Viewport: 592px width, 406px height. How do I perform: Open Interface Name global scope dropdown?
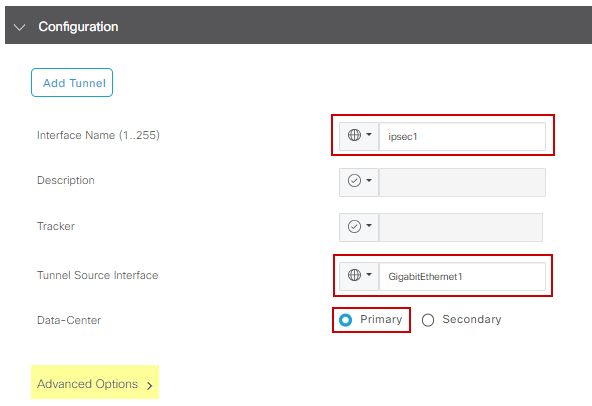(359, 136)
